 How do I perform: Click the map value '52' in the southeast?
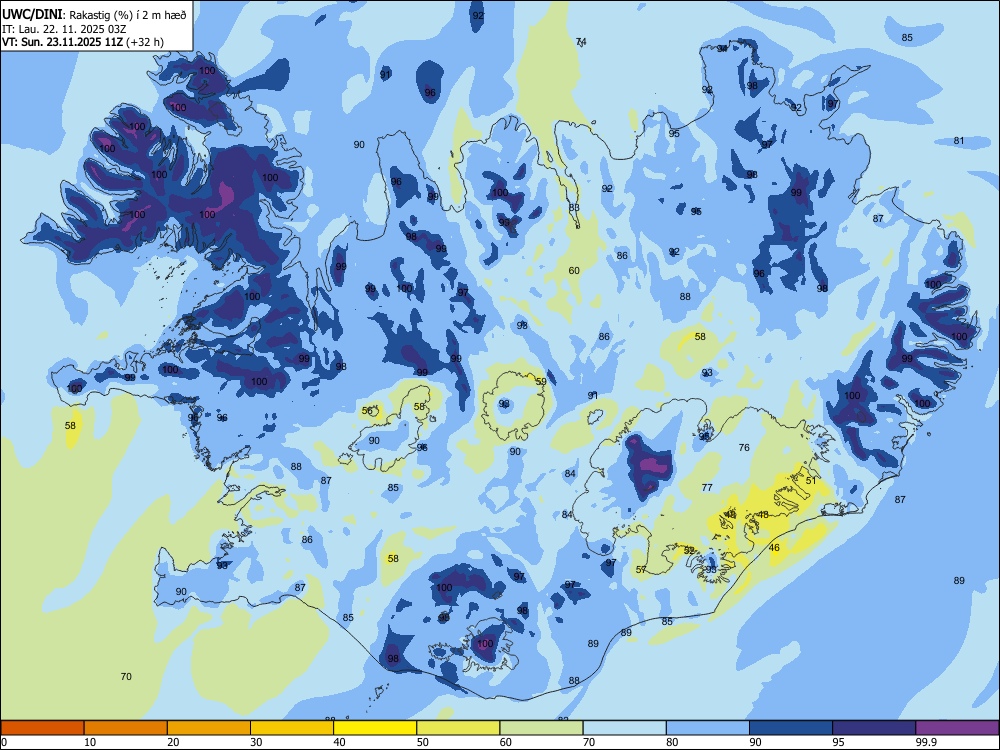[689, 550]
